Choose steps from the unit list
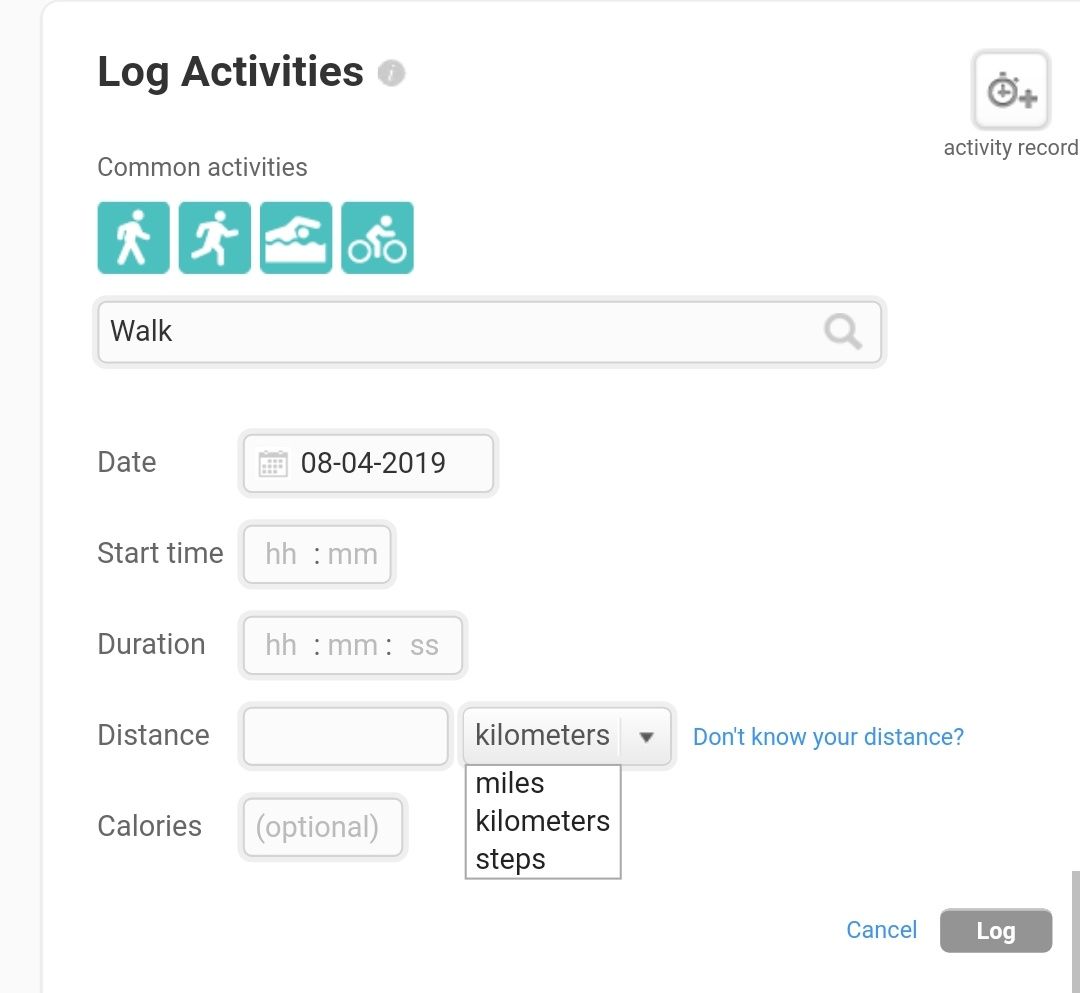This screenshot has height=993, width=1080. click(511, 859)
